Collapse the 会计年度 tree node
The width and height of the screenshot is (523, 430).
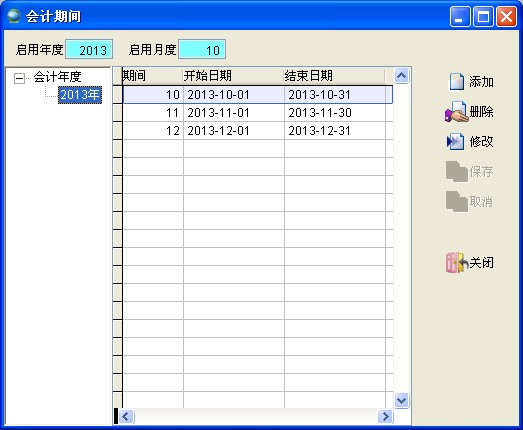[19, 78]
